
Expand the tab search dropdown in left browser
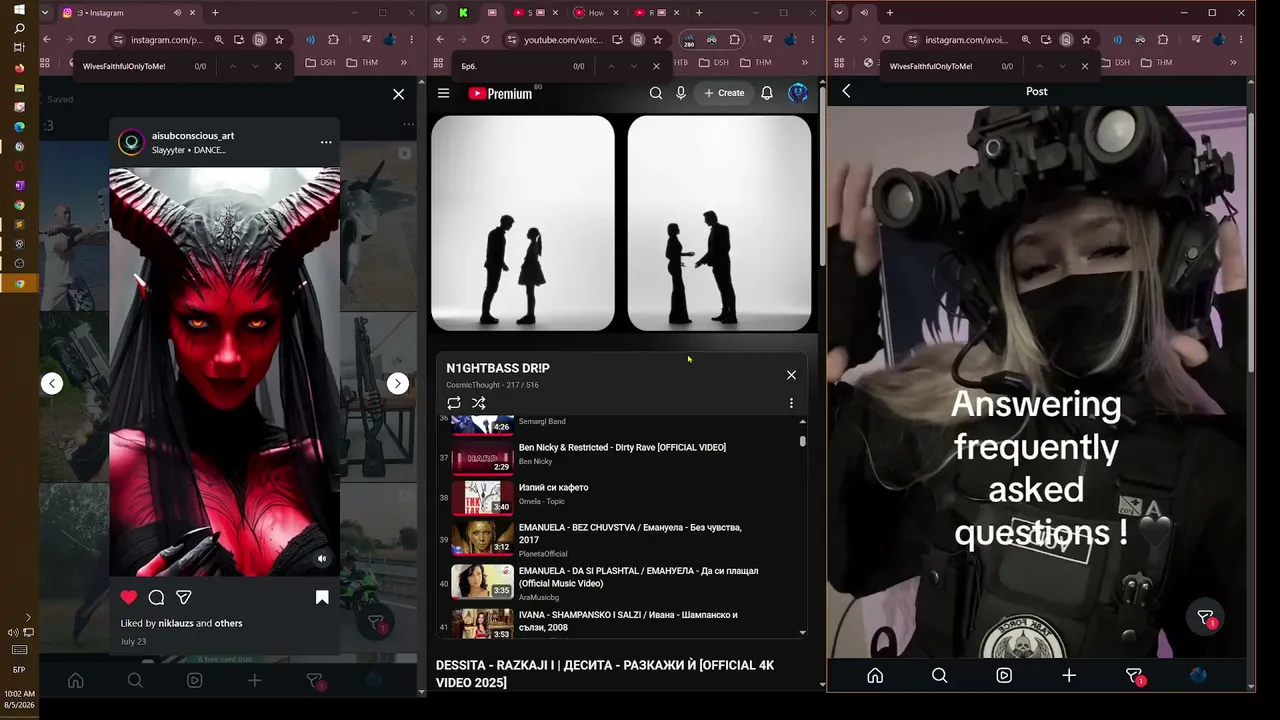pyautogui.click(x=46, y=13)
